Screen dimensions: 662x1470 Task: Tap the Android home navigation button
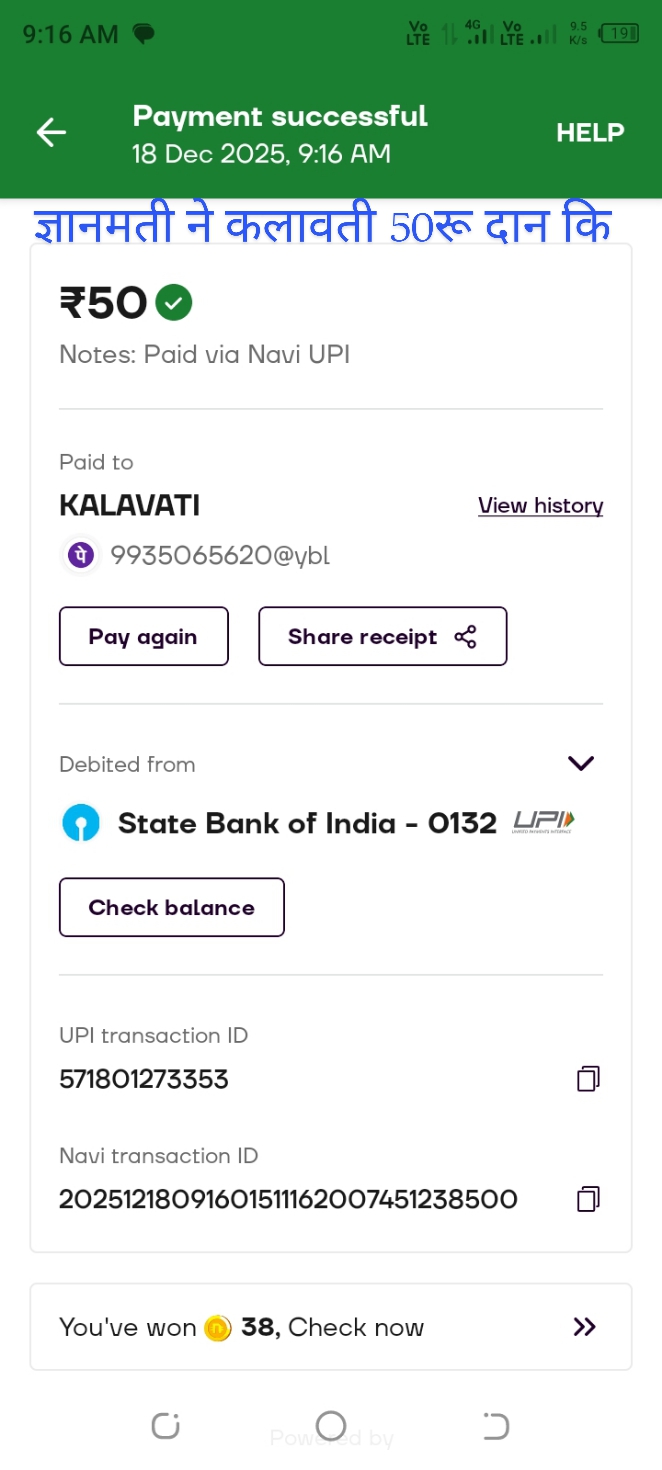(331, 1426)
